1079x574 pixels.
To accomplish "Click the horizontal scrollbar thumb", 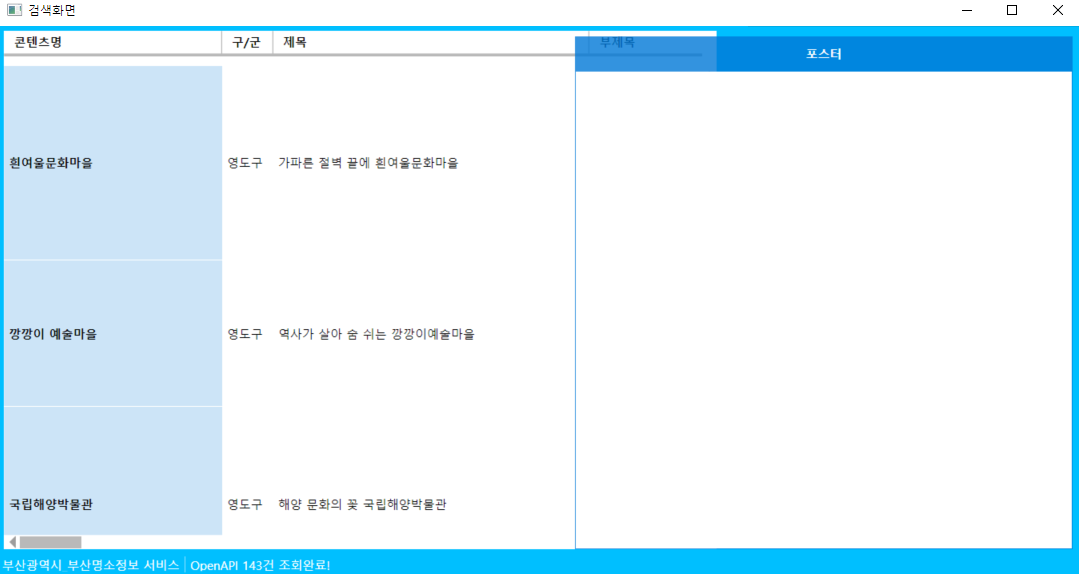I will (50, 542).
